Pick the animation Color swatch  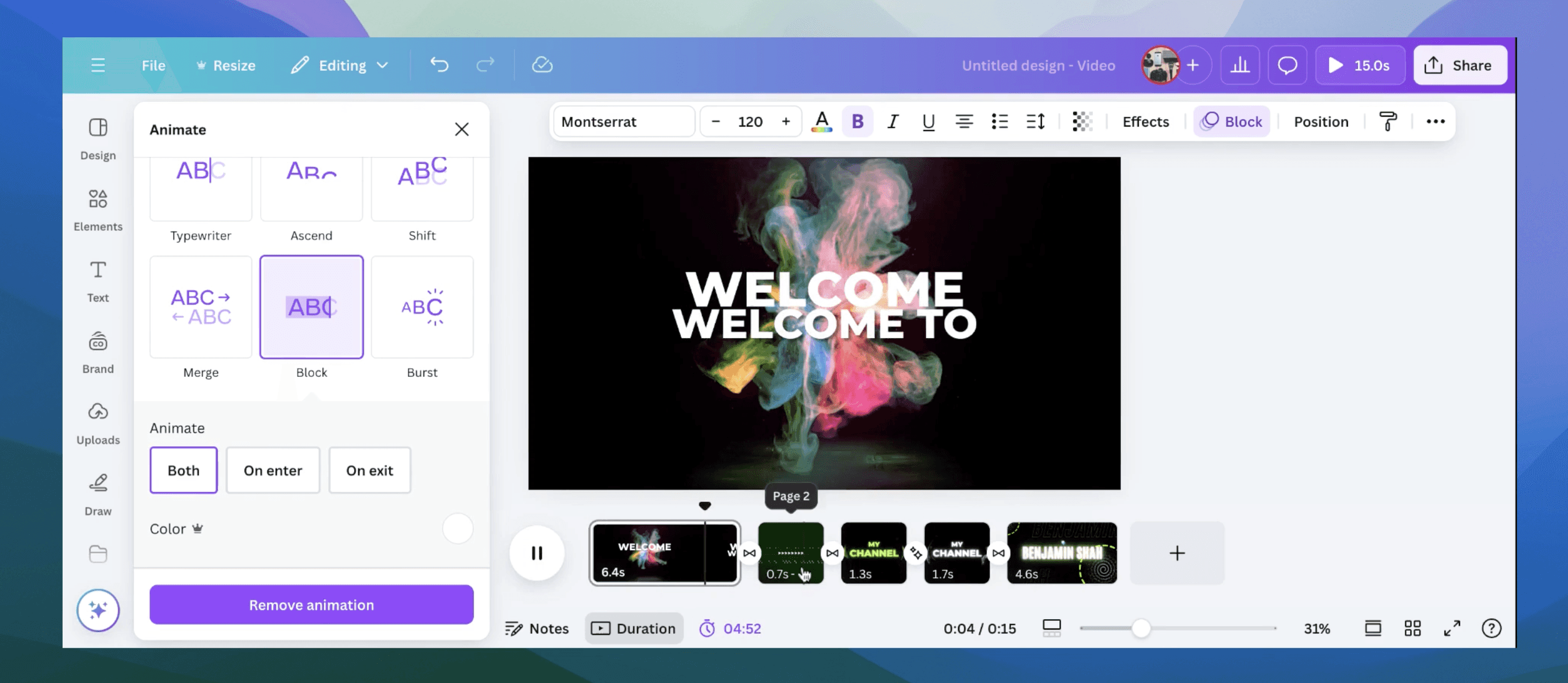pos(458,529)
